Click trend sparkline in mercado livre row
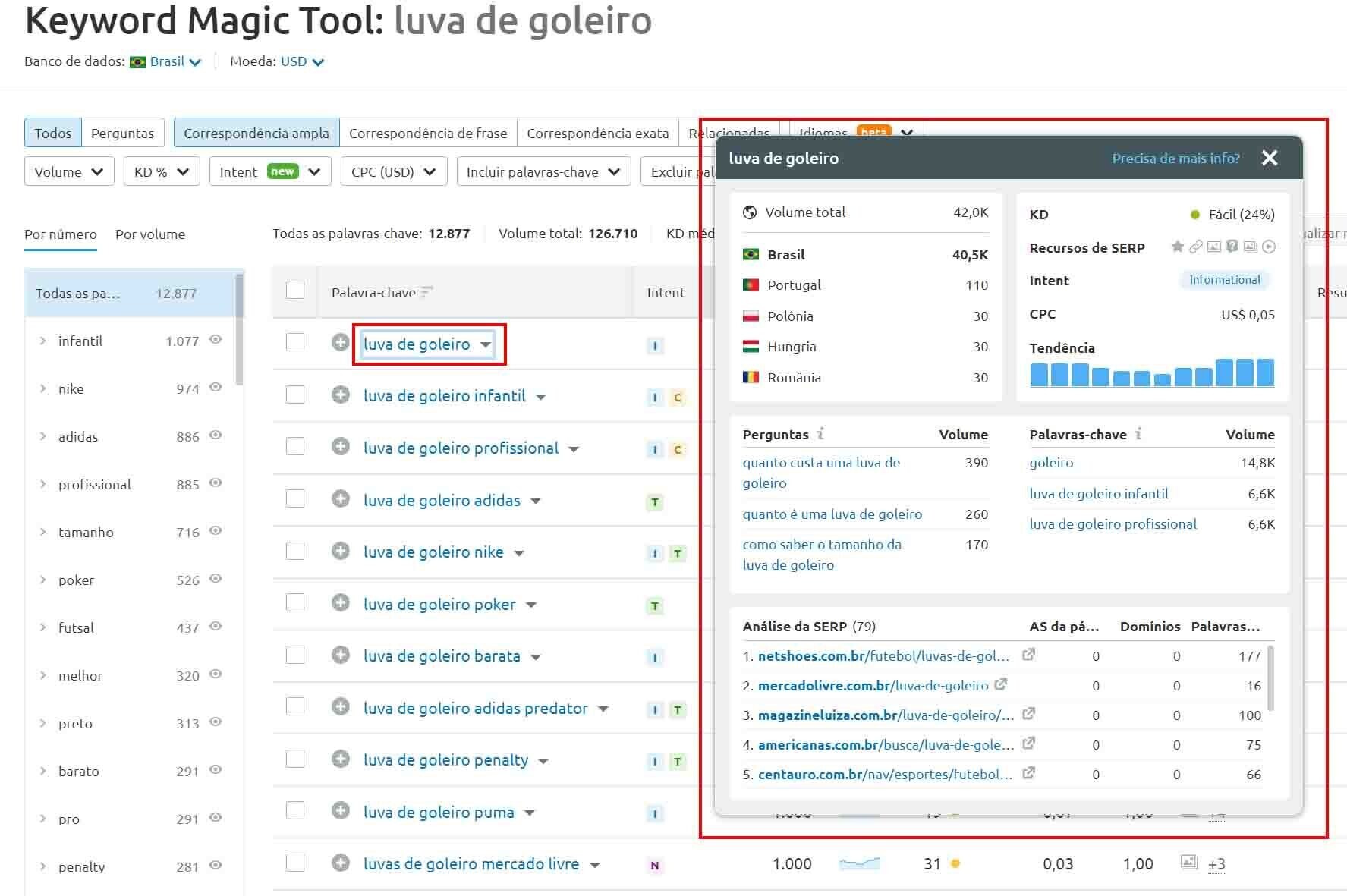The width and height of the screenshot is (1347, 896). pos(860,863)
